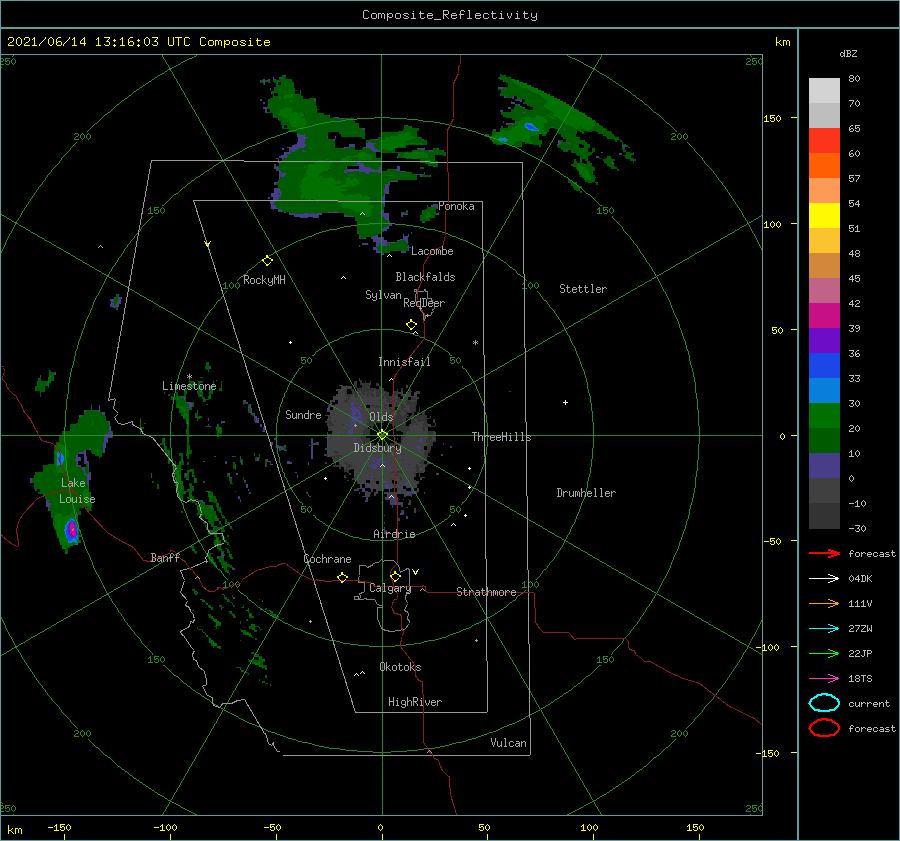Viewport: 900px width, 841px height.
Task: Click the 18TS legend label text
Action: point(860,679)
